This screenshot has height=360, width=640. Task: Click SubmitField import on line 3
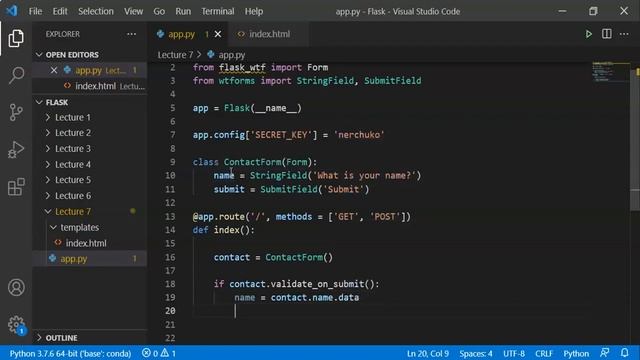(x=392, y=81)
